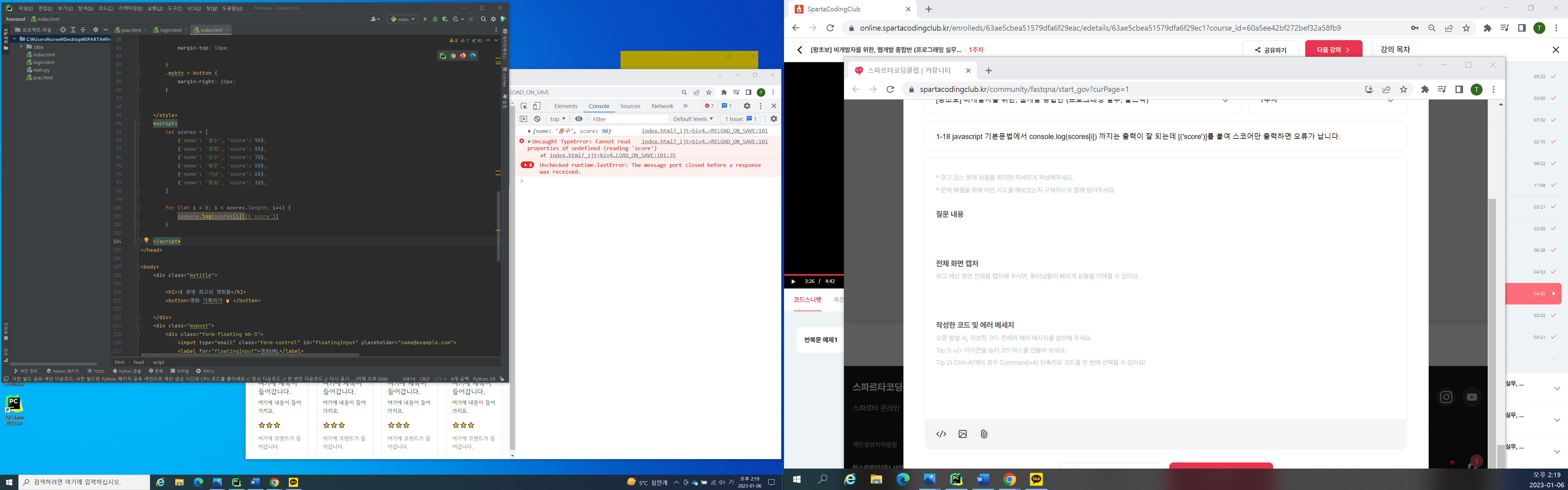Open JavaScript context top dropdown

pos(558,119)
